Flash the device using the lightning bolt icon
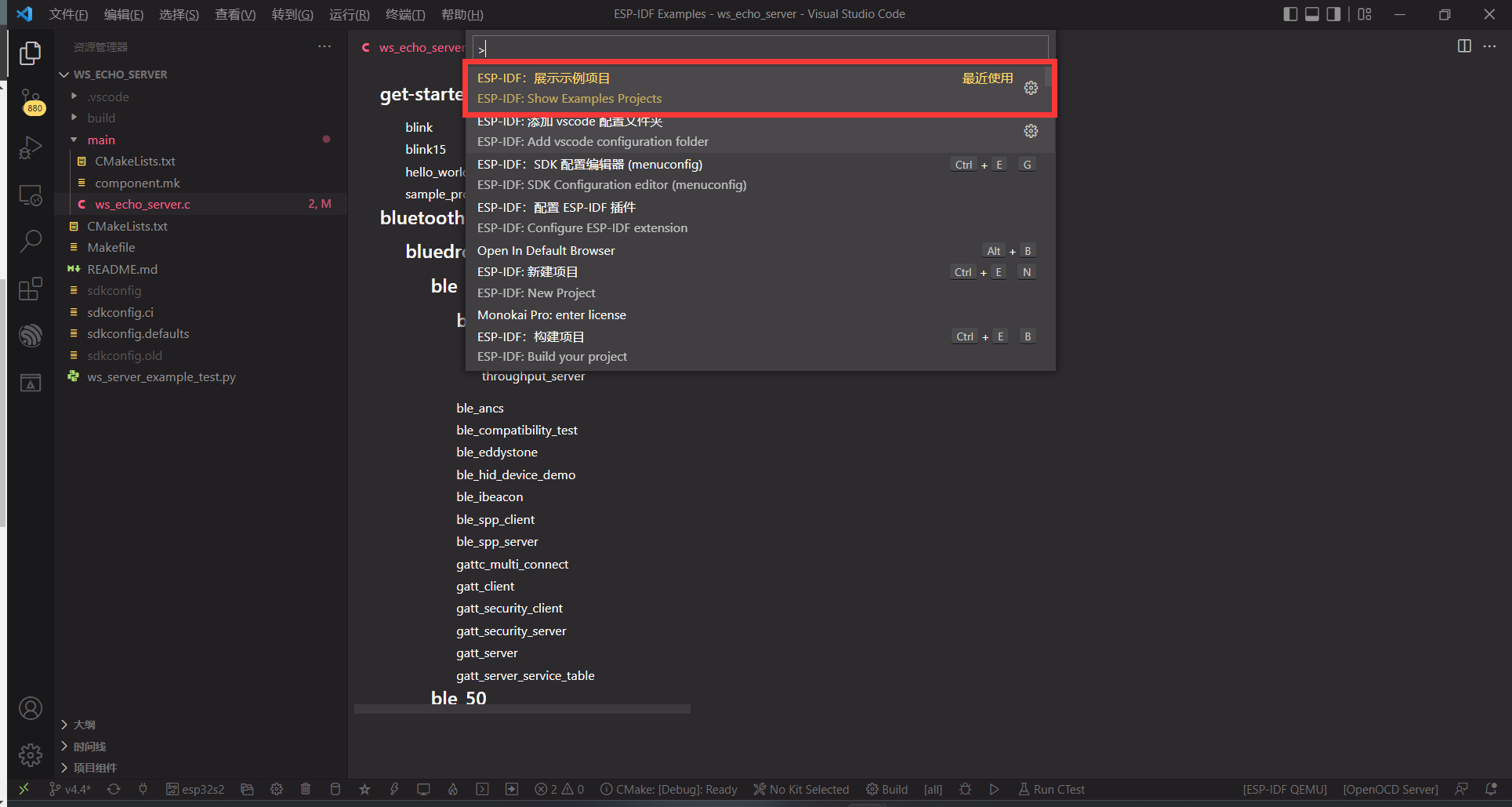This screenshot has width=1512, height=807. click(x=394, y=789)
